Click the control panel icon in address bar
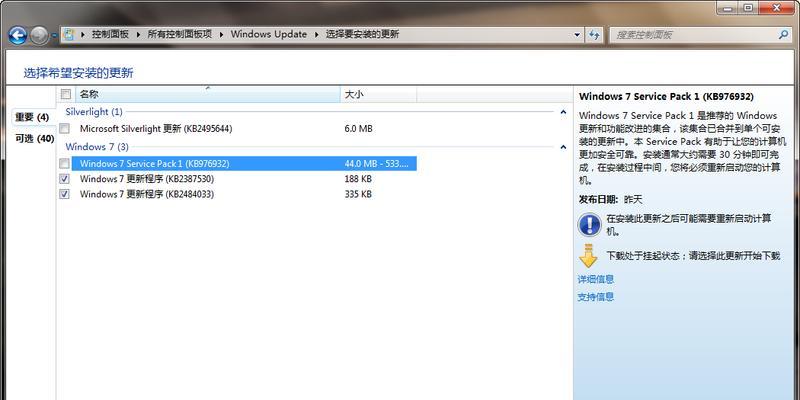This screenshot has height=400, width=800. click(68, 35)
